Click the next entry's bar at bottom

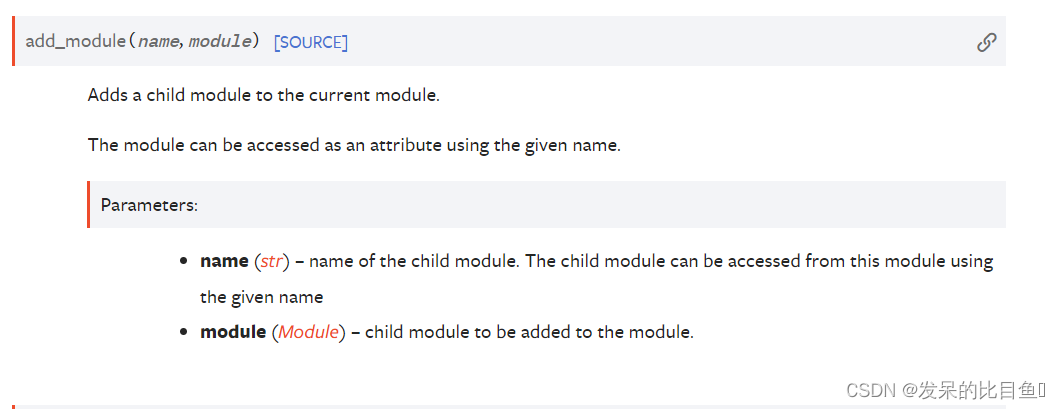click(x=508, y=407)
